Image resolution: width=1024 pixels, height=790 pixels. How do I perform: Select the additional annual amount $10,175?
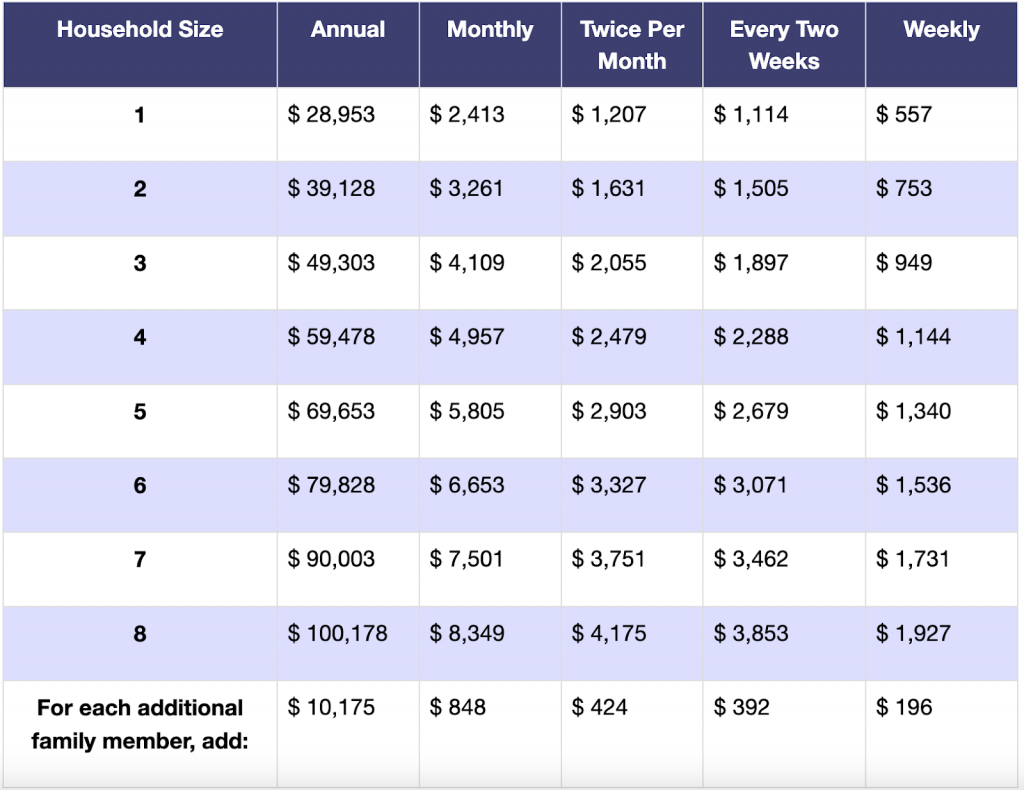pos(332,707)
